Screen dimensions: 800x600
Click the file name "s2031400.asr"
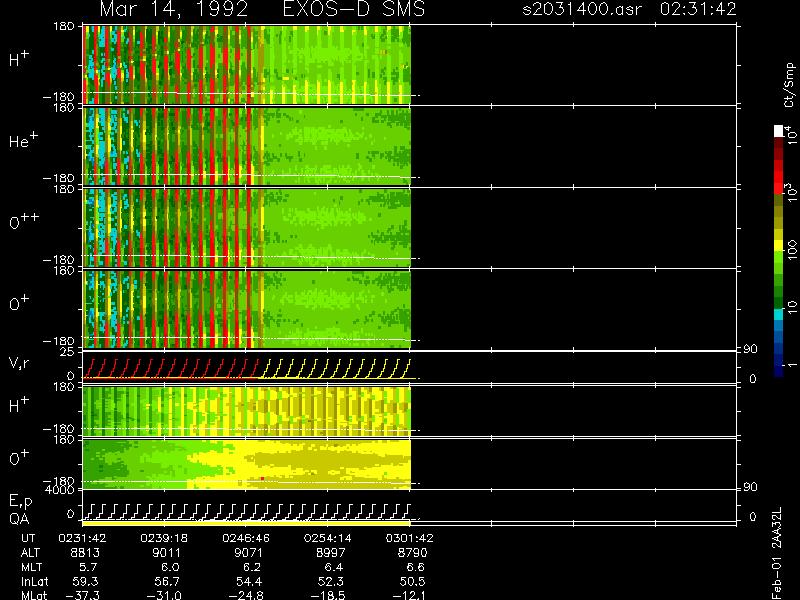tap(582, 9)
